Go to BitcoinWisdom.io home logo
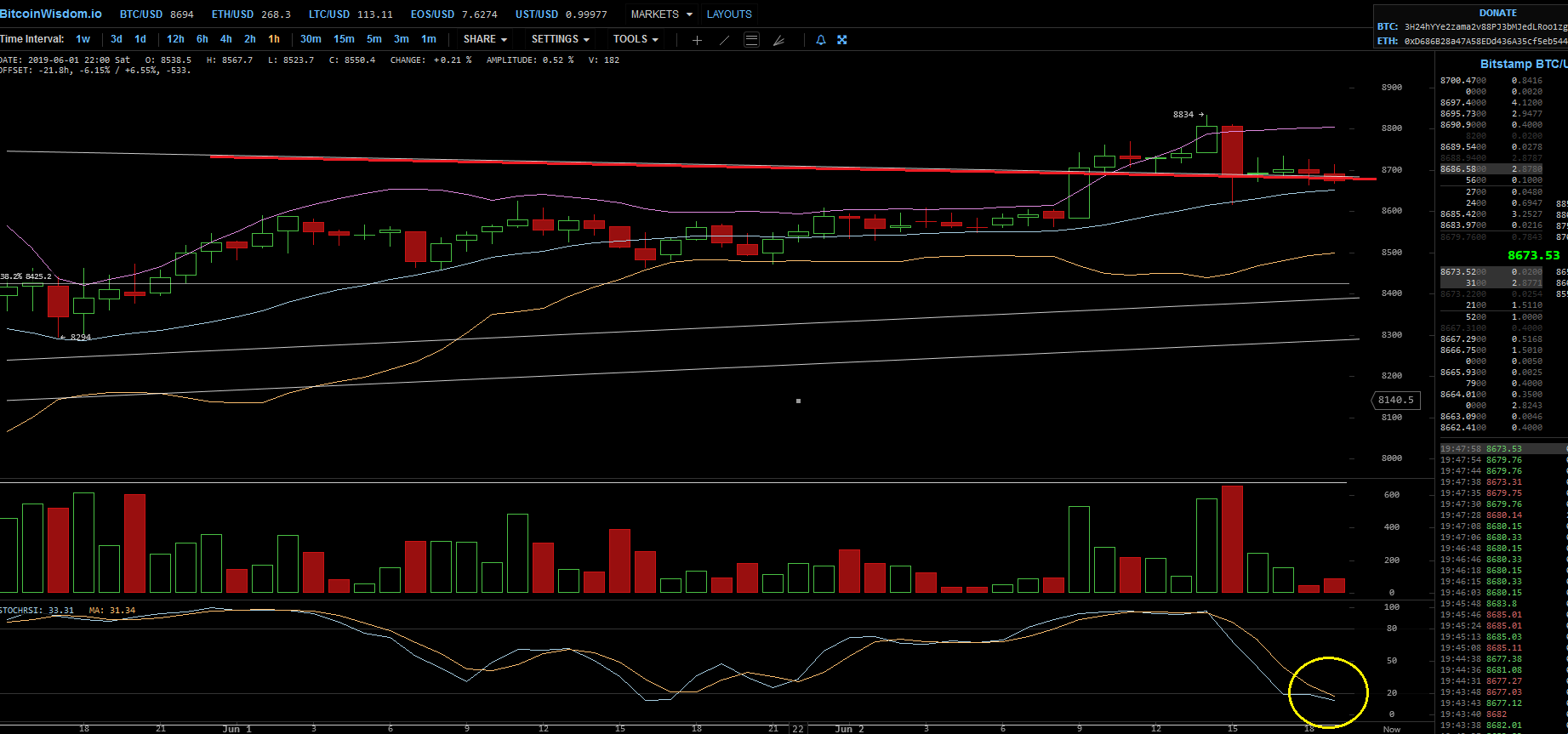 click(x=51, y=14)
